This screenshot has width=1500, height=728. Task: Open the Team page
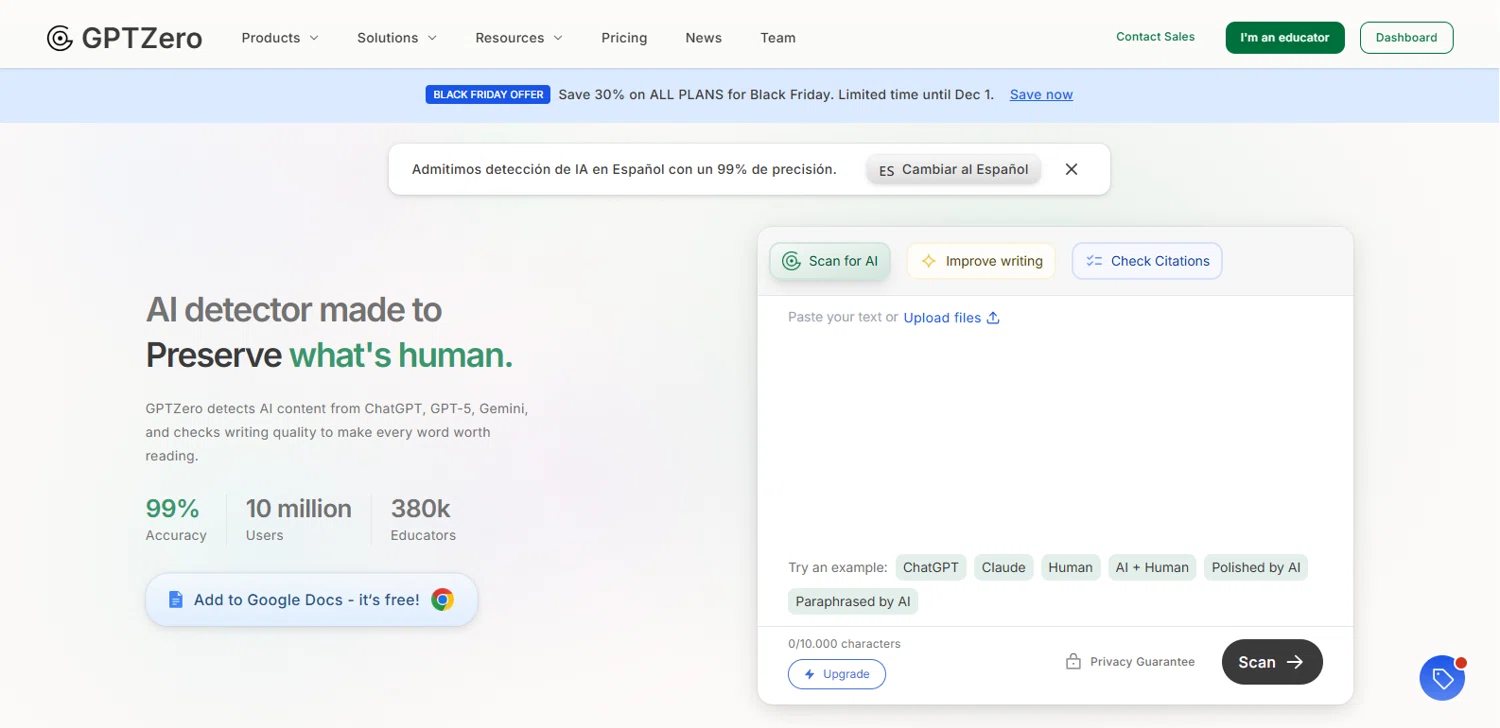pyautogui.click(x=778, y=38)
